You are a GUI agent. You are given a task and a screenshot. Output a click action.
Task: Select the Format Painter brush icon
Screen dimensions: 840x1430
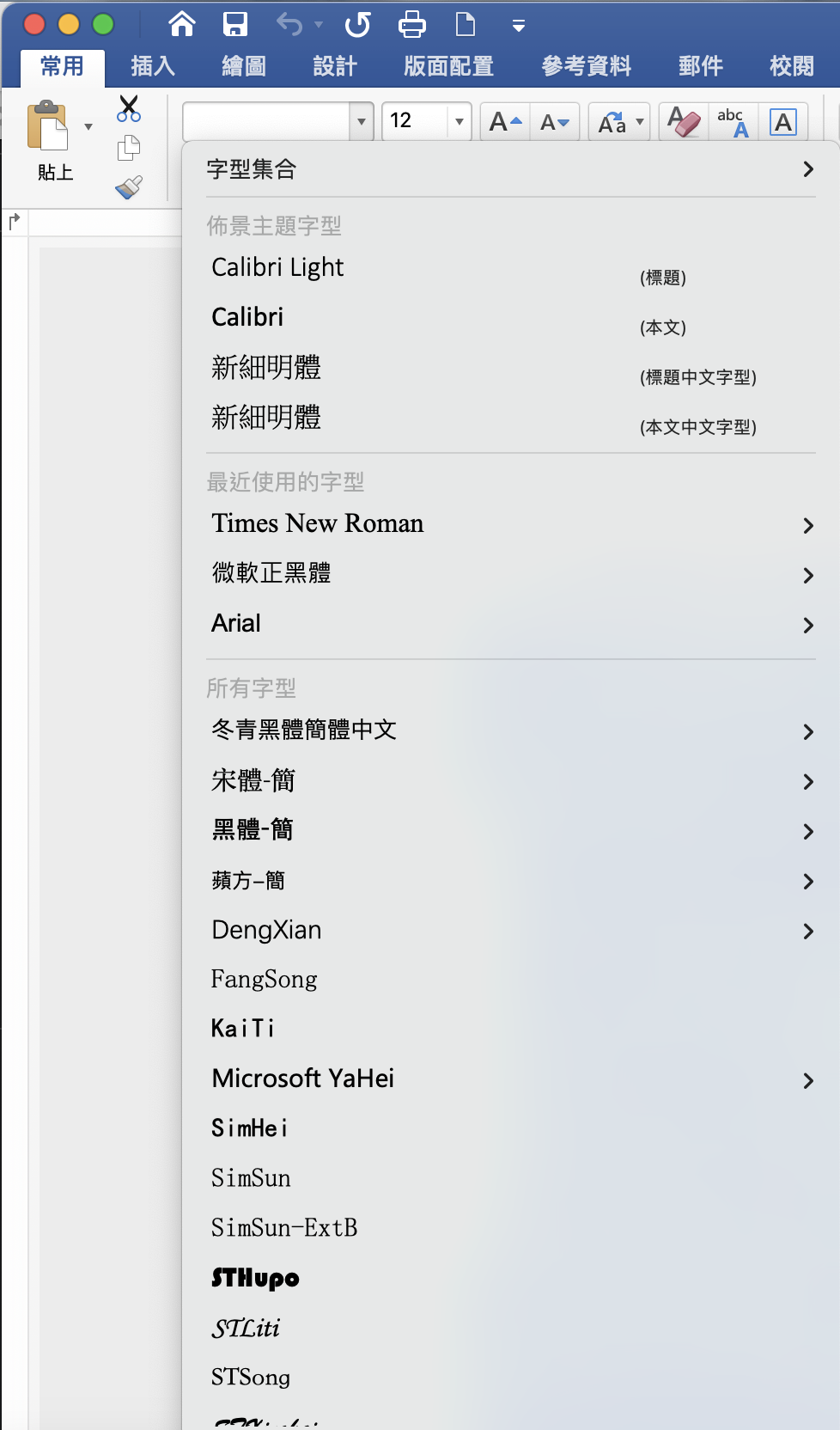129,185
